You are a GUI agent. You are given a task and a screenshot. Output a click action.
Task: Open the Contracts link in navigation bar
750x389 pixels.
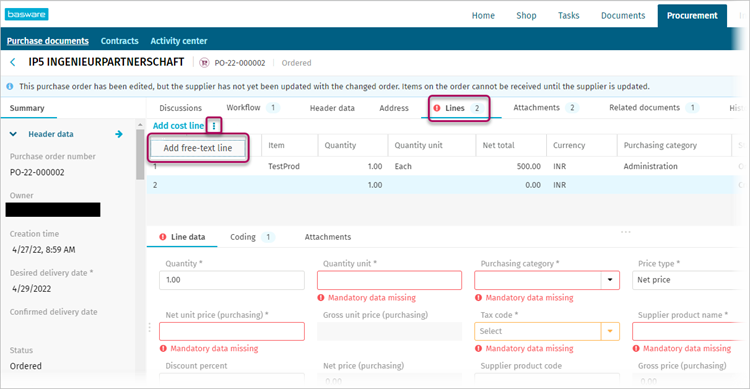[x=120, y=41]
